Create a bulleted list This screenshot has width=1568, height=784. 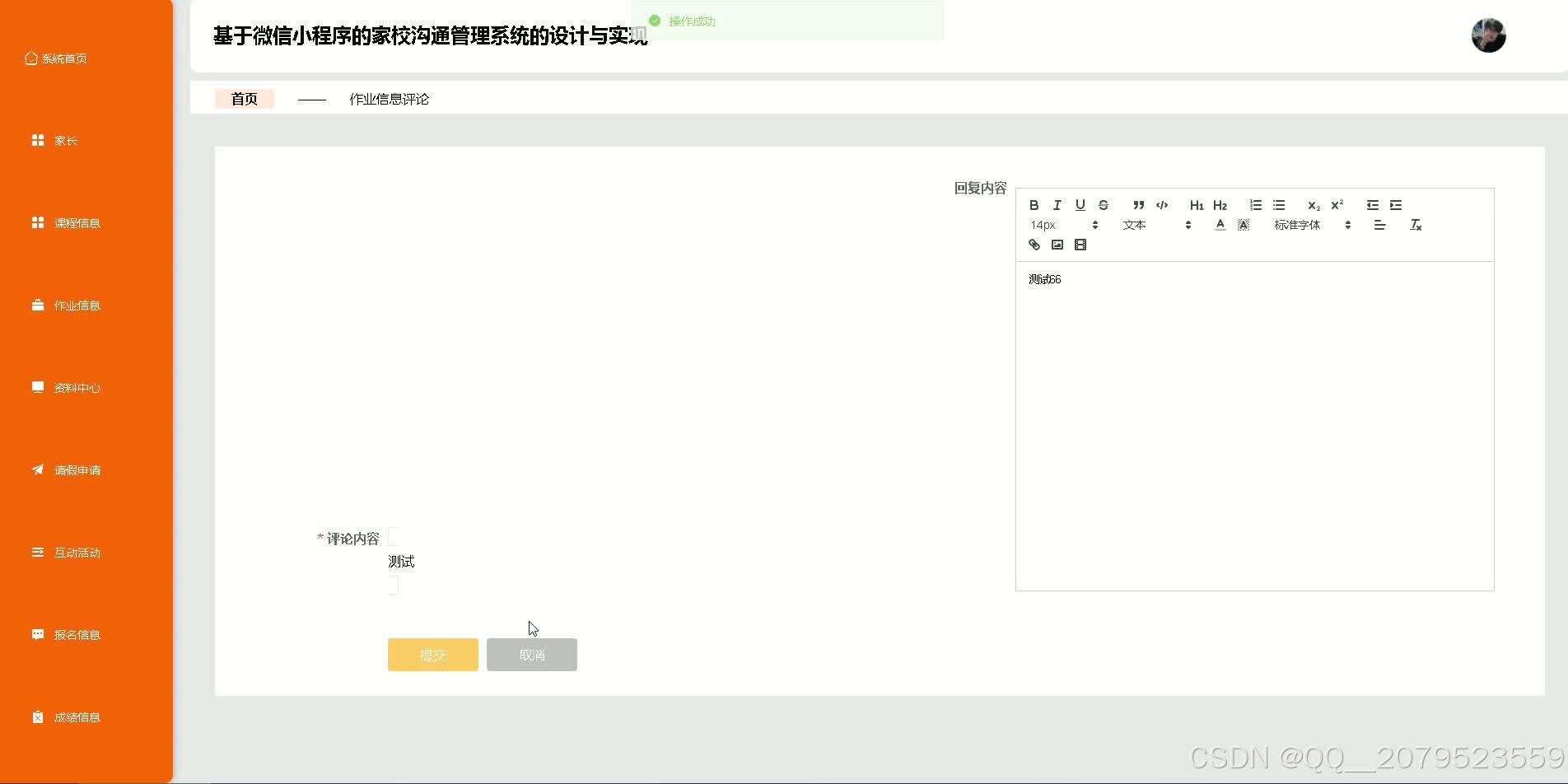click(1279, 205)
